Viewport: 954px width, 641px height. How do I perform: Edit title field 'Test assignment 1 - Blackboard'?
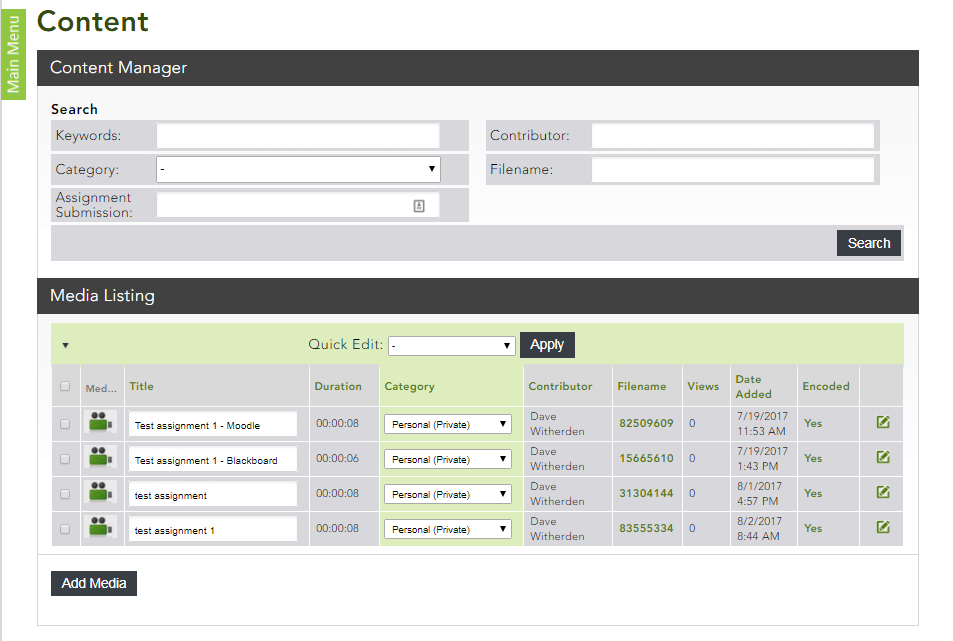[212, 459]
